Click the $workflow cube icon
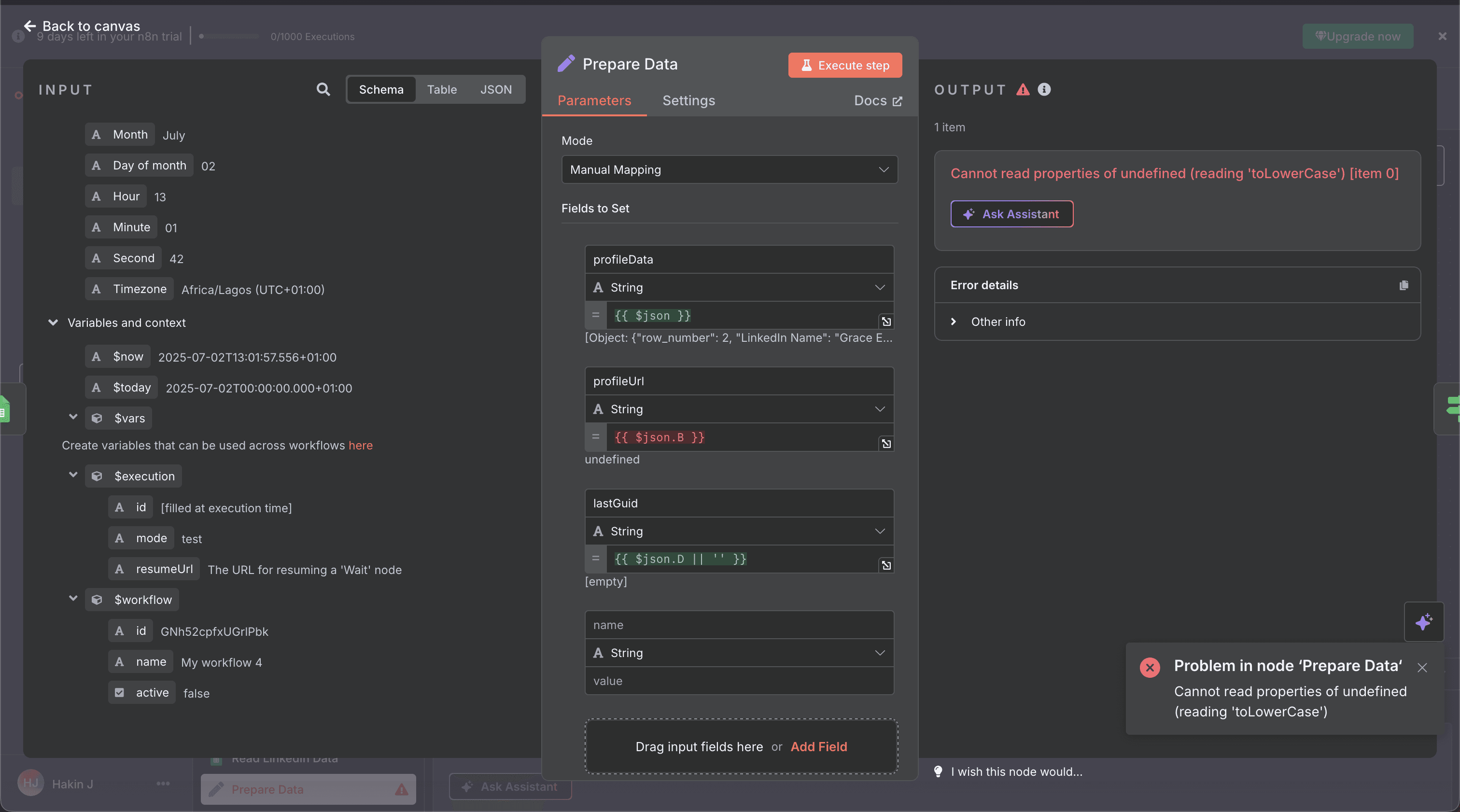 pyautogui.click(x=97, y=600)
